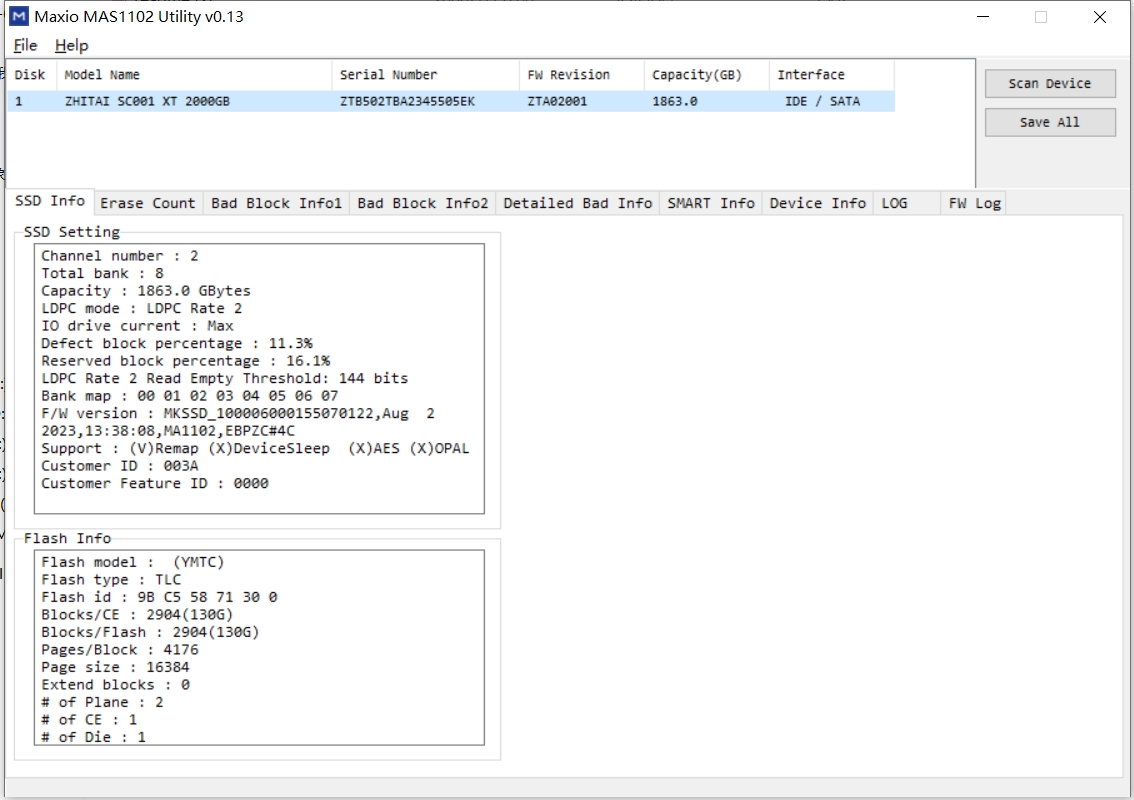Open the File menu

click(x=25, y=45)
